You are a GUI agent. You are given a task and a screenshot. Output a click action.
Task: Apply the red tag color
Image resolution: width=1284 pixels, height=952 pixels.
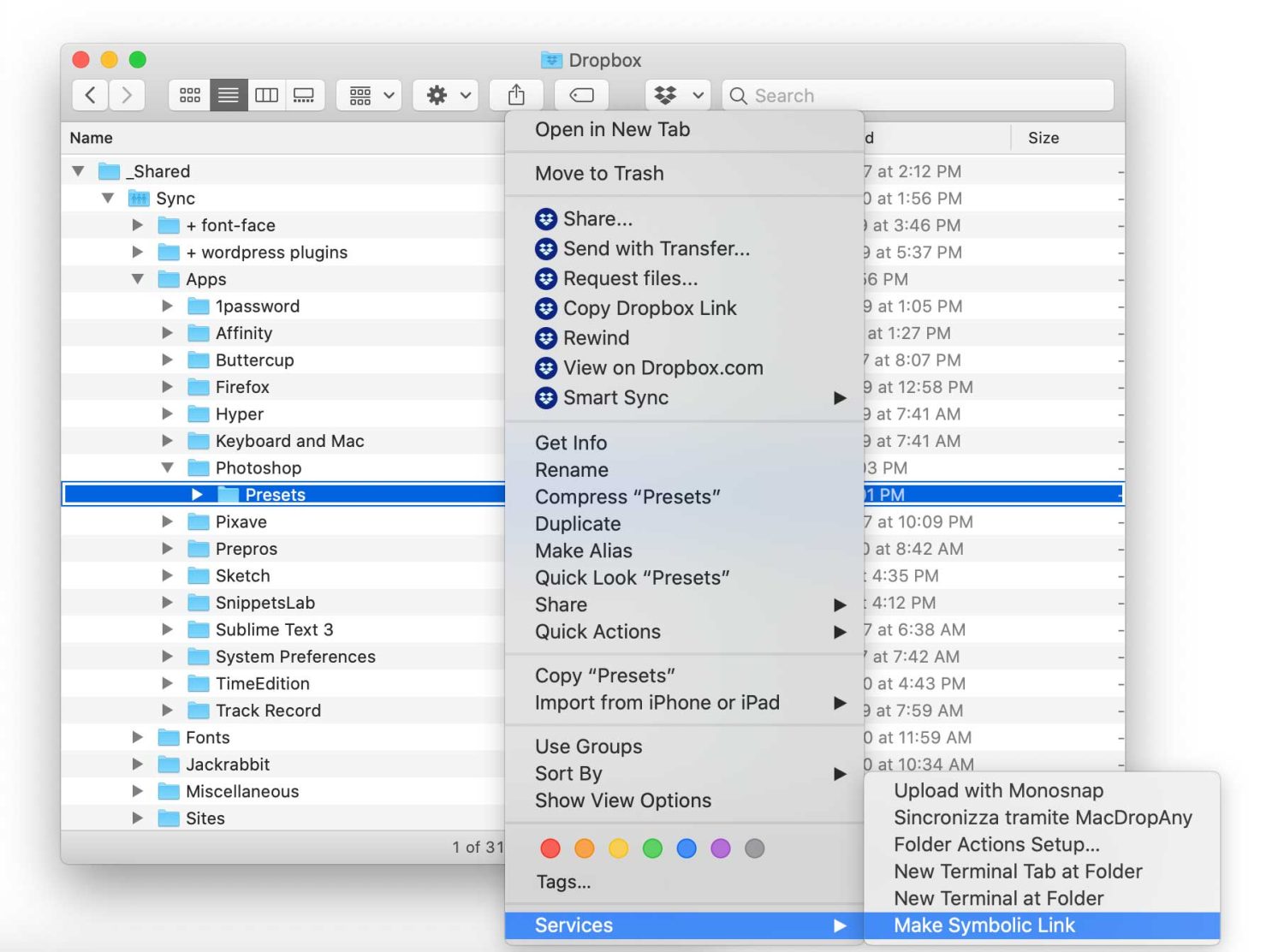coord(550,848)
